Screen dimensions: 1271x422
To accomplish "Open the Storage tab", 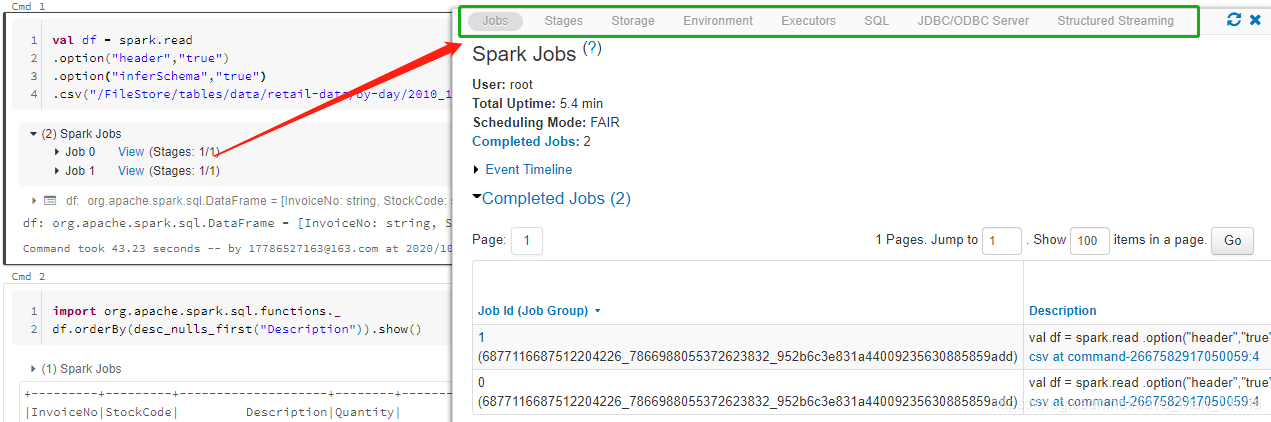I will tap(633, 21).
